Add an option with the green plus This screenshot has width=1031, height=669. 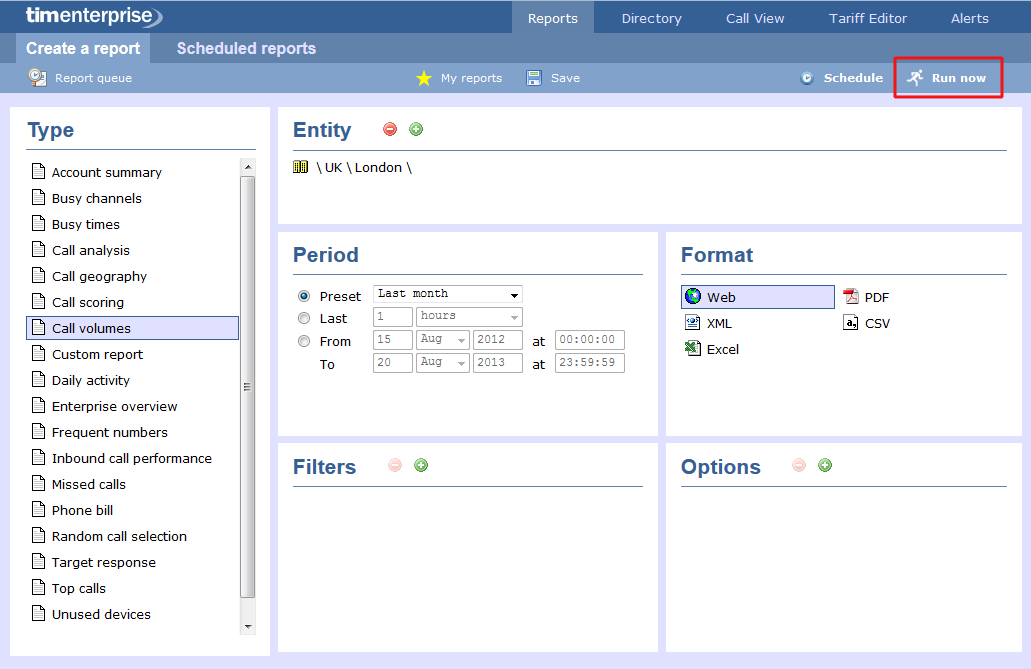(825, 465)
